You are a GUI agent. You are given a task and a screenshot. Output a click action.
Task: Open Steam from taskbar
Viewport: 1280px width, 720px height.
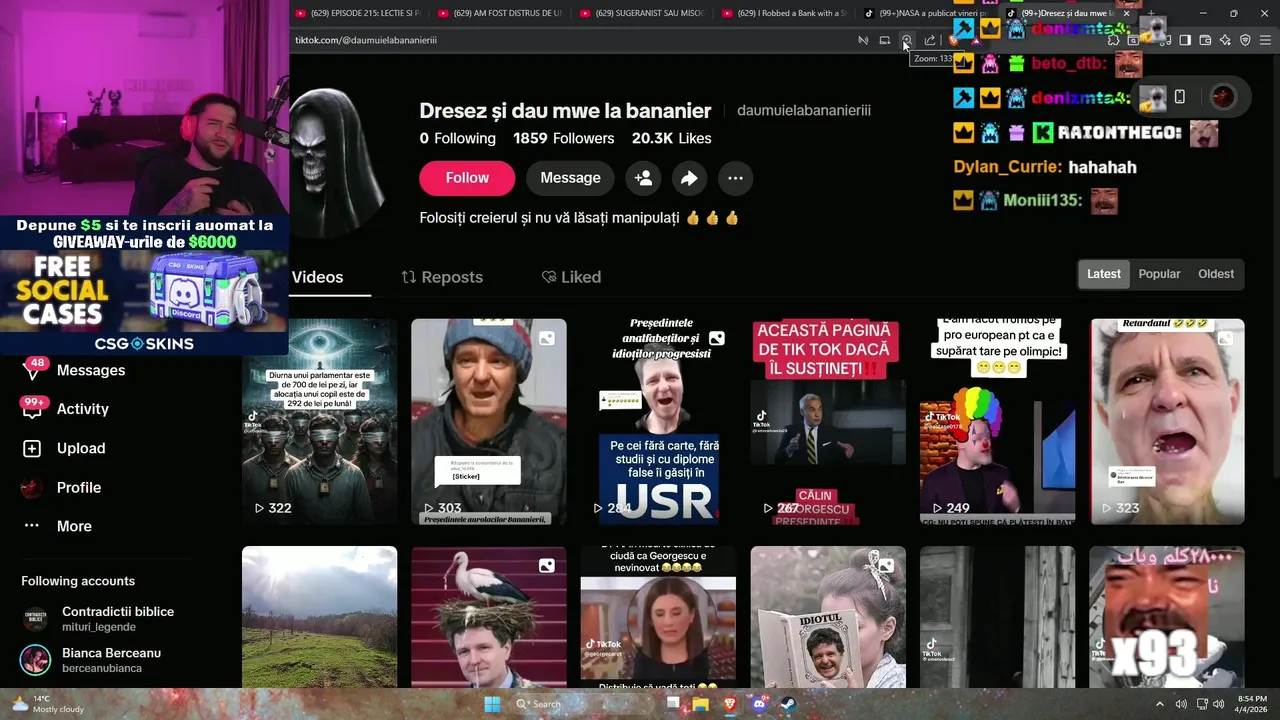(788, 704)
